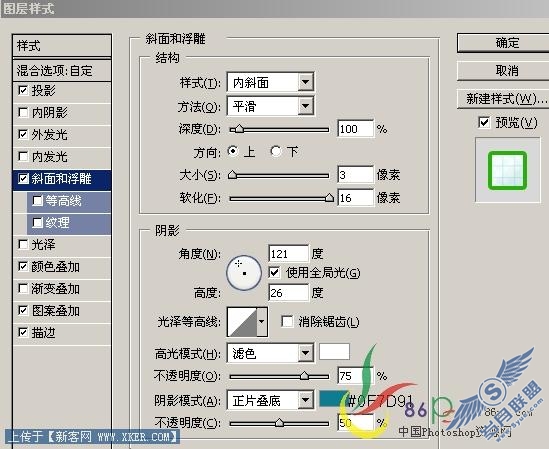Select the 下 direction radio button
The width and height of the screenshot is (549, 449).
click(276, 151)
